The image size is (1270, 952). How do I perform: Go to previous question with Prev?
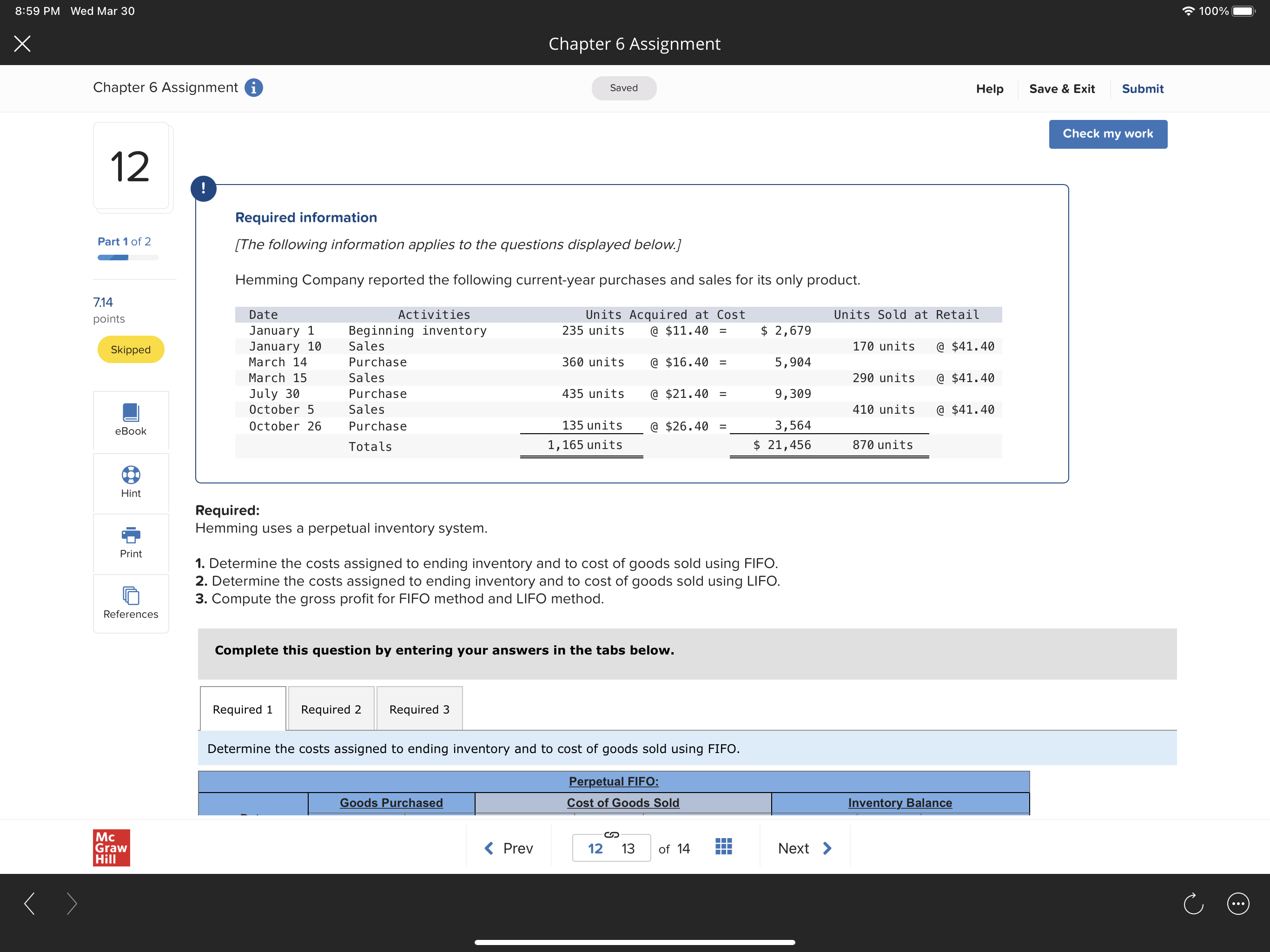pyautogui.click(x=509, y=848)
